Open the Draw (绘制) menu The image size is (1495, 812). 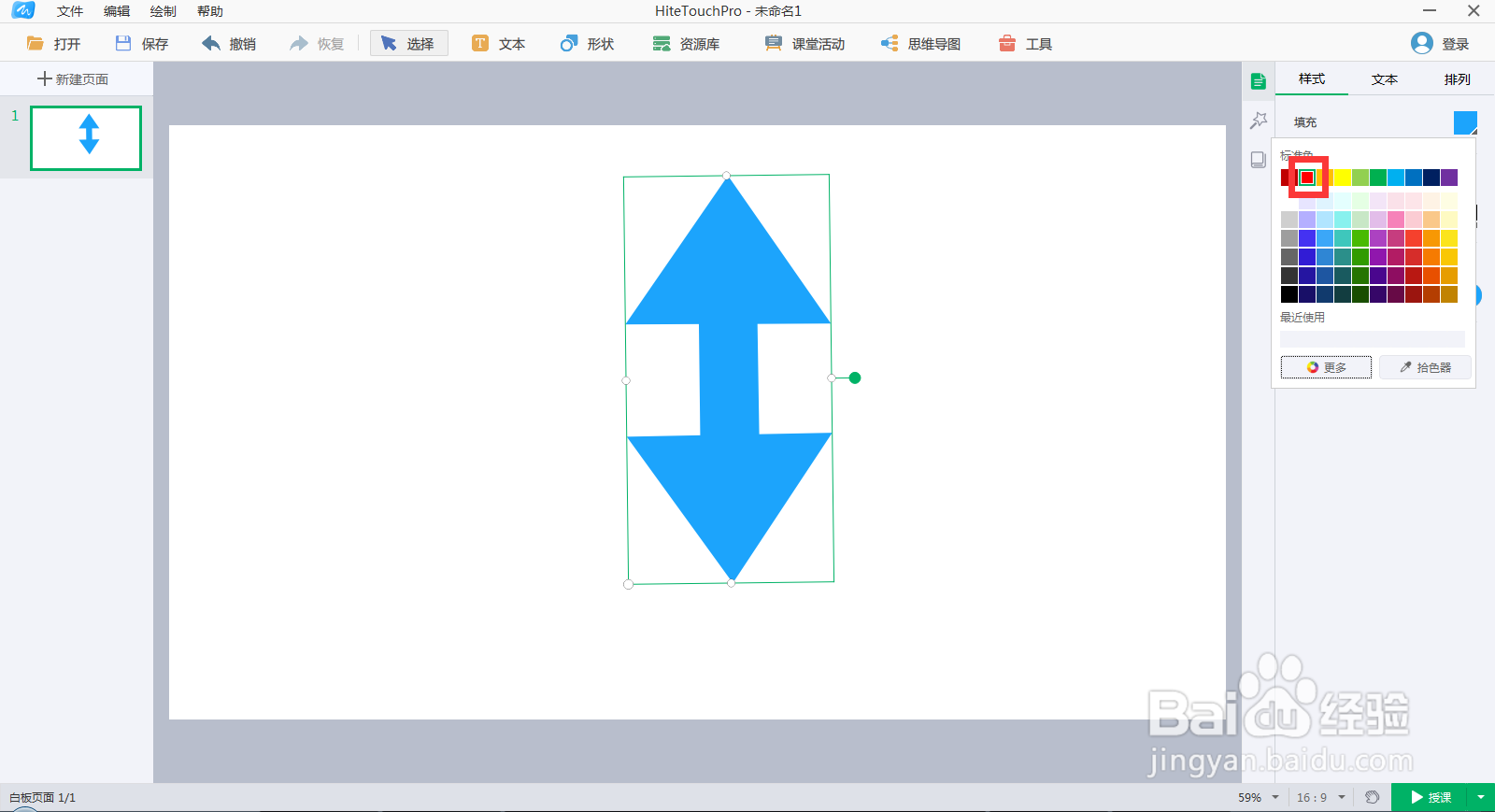click(164, 11)
